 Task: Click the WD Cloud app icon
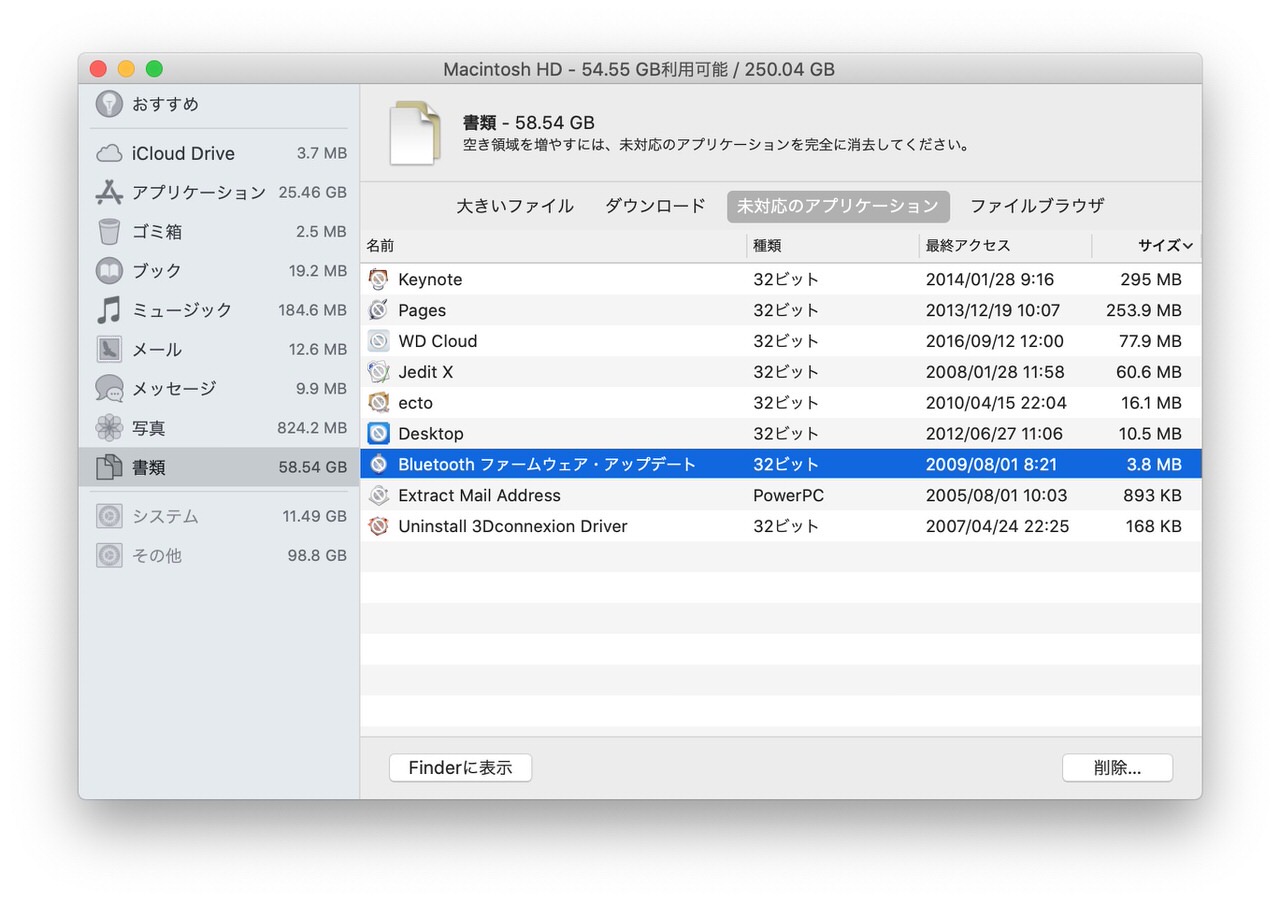[x=378, y=341]
